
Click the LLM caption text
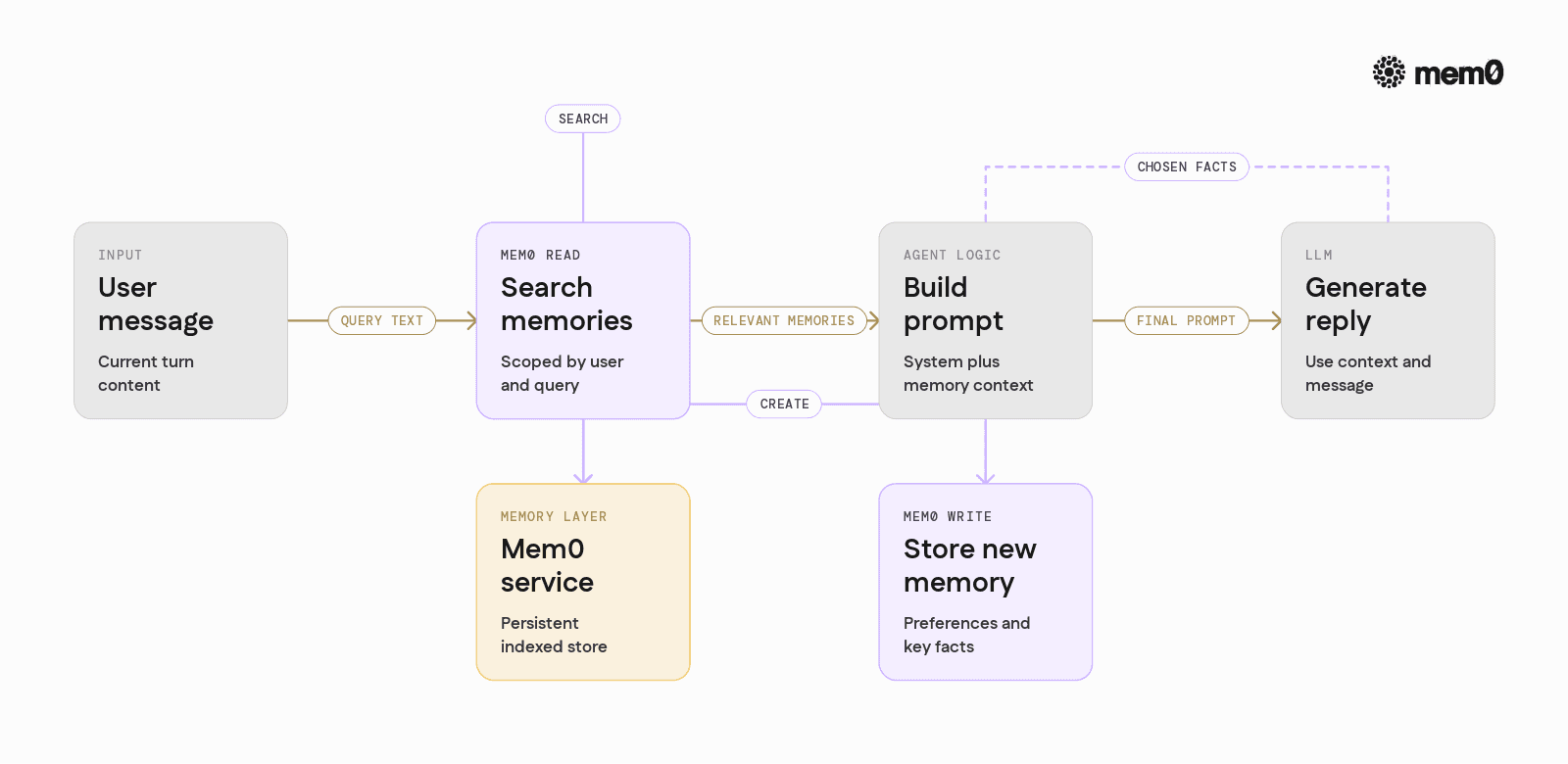tap(1319, 255)
